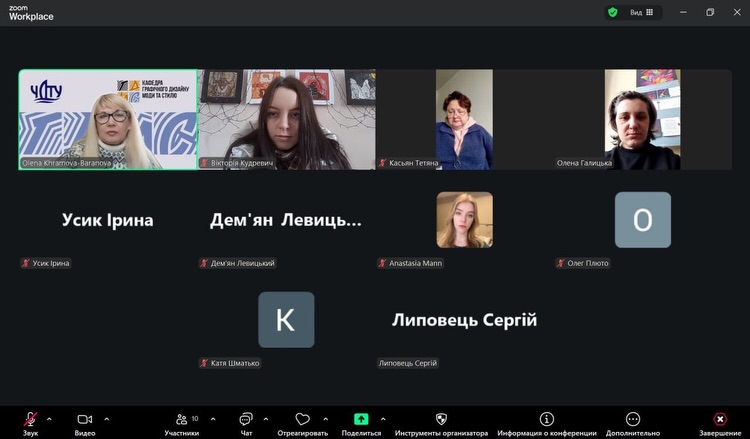Screen dimensions: 750x439
Task: Expand audio options arrow next to Звук
Action: click(49, 419)
